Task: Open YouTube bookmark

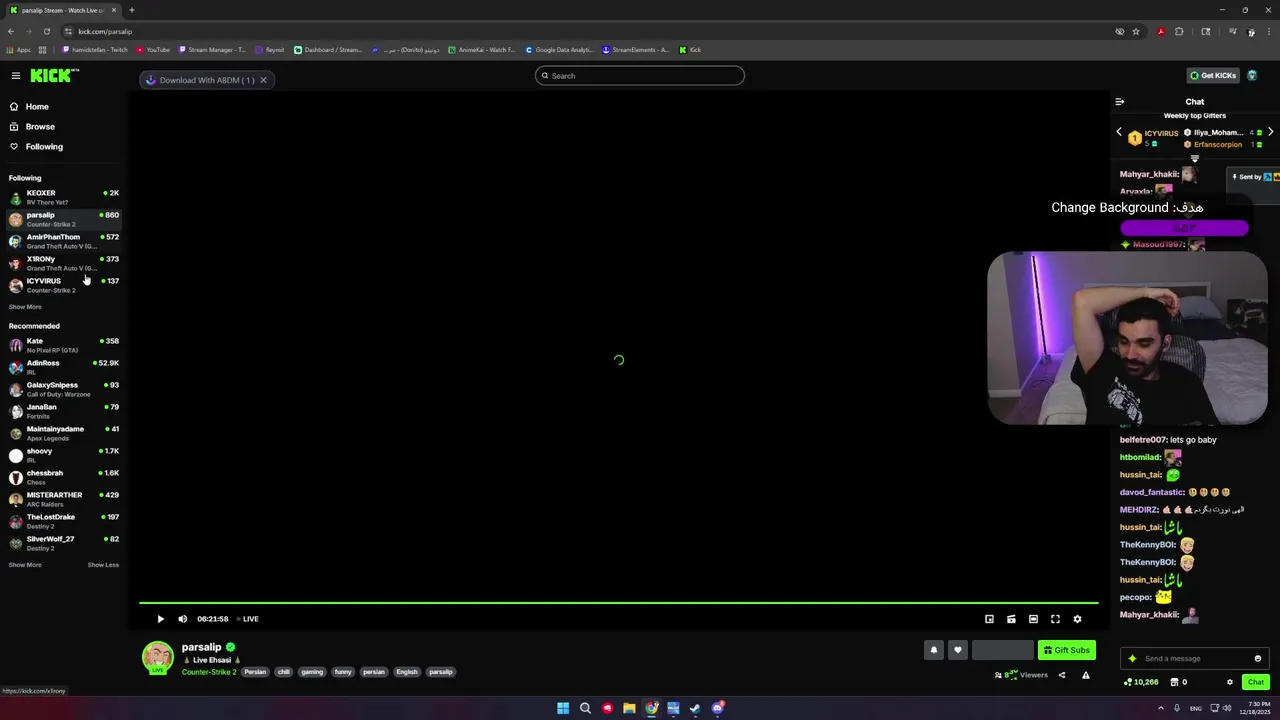Action: click(x=153, y=49)
